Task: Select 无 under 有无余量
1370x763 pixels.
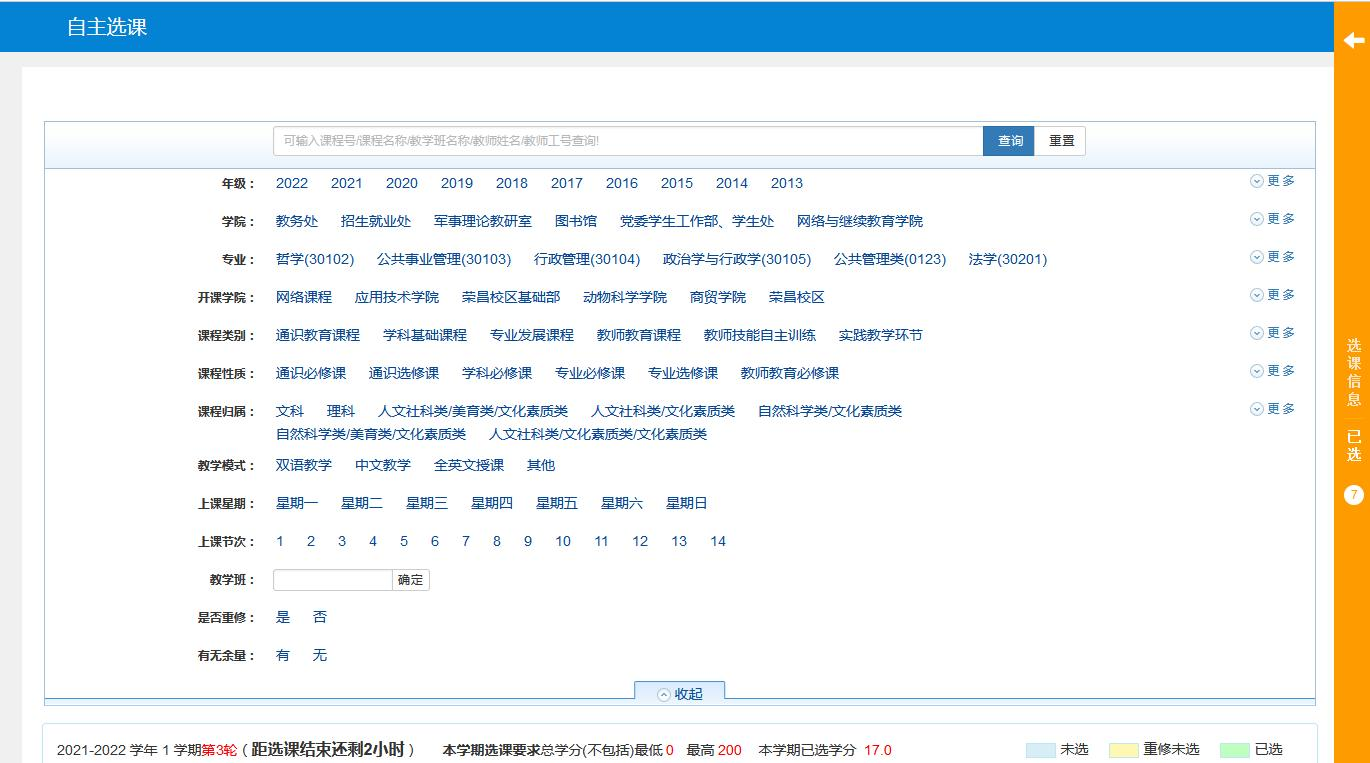Action: [320, 655]
